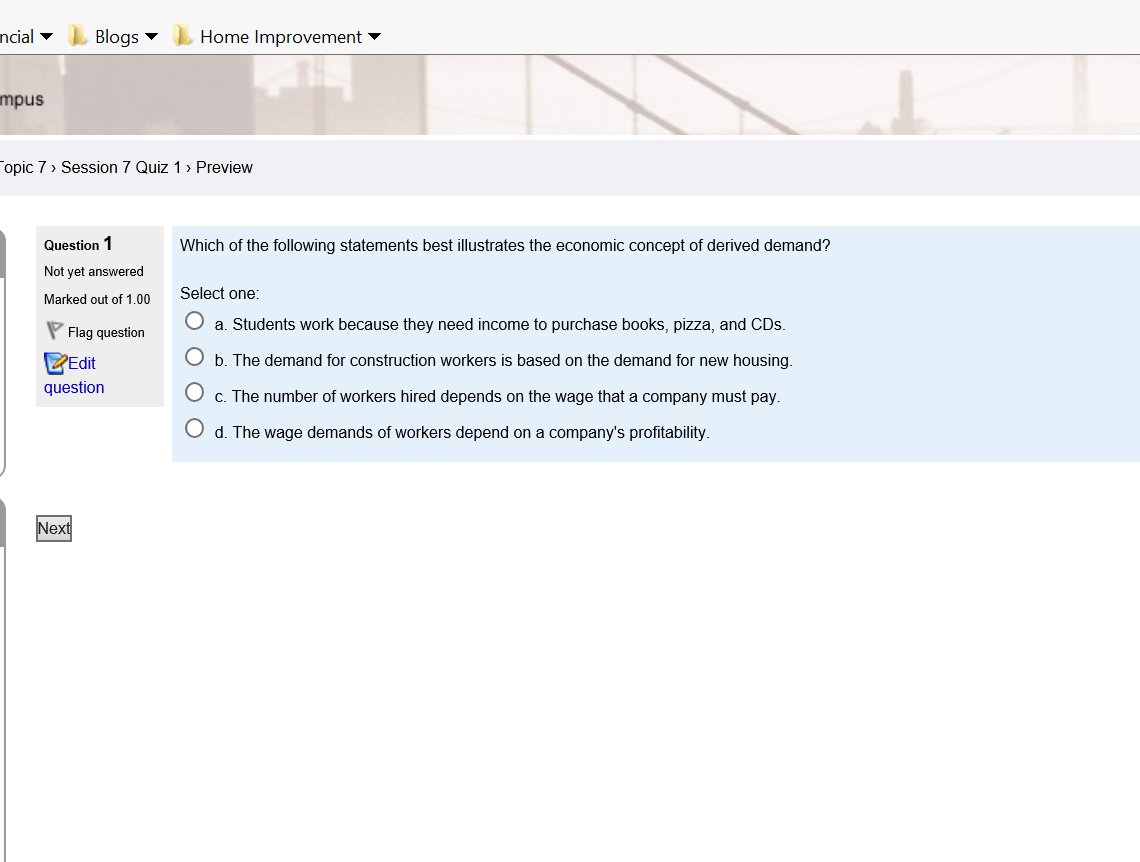The height and width of the screenshot is (862, 1140).
Task: Click the Home Improvement bookmark label
Action: pyautogui.click(x=281, y=36)
